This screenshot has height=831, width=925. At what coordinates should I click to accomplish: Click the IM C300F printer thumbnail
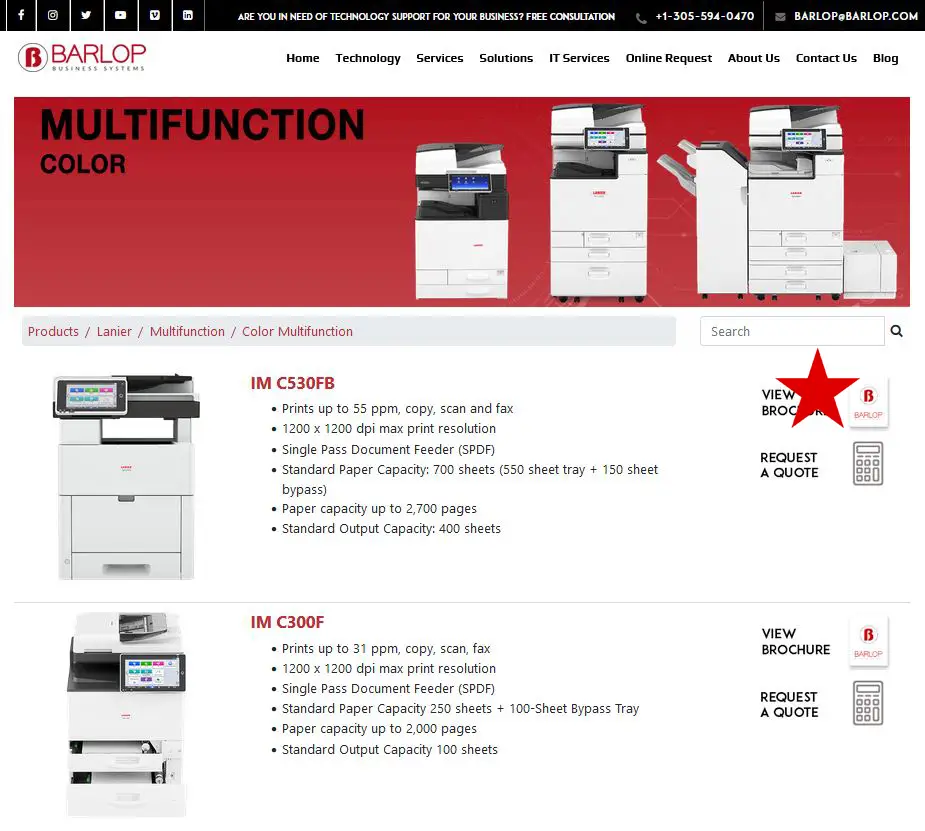click(126, 714)
